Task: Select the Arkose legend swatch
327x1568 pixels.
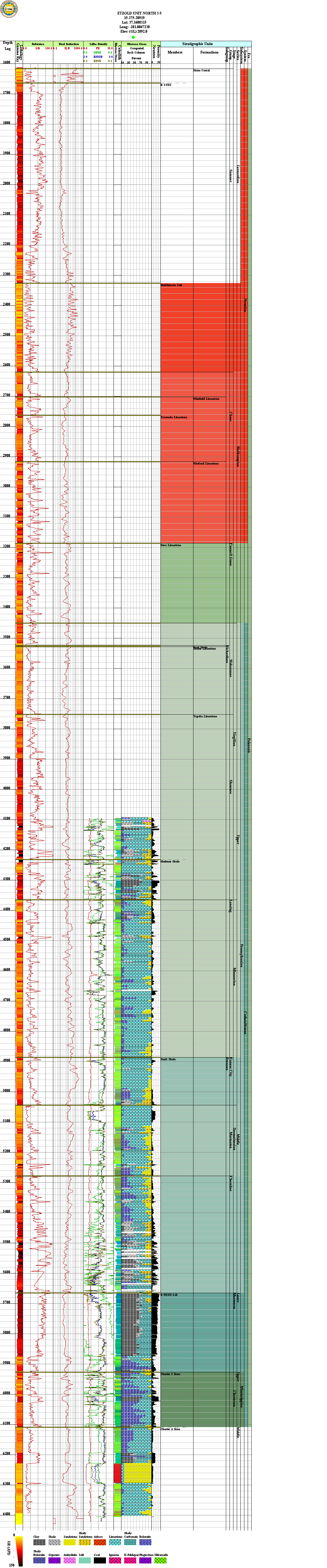Action: [99, 1543]
